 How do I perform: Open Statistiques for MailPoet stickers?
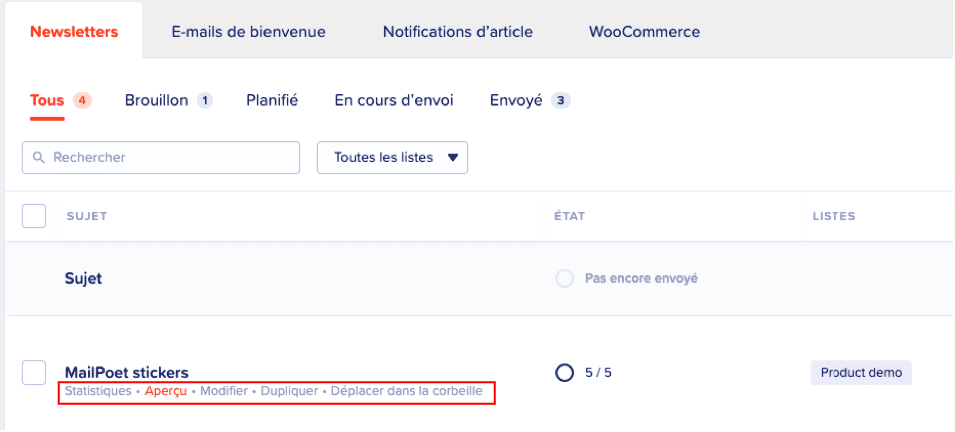97,392
